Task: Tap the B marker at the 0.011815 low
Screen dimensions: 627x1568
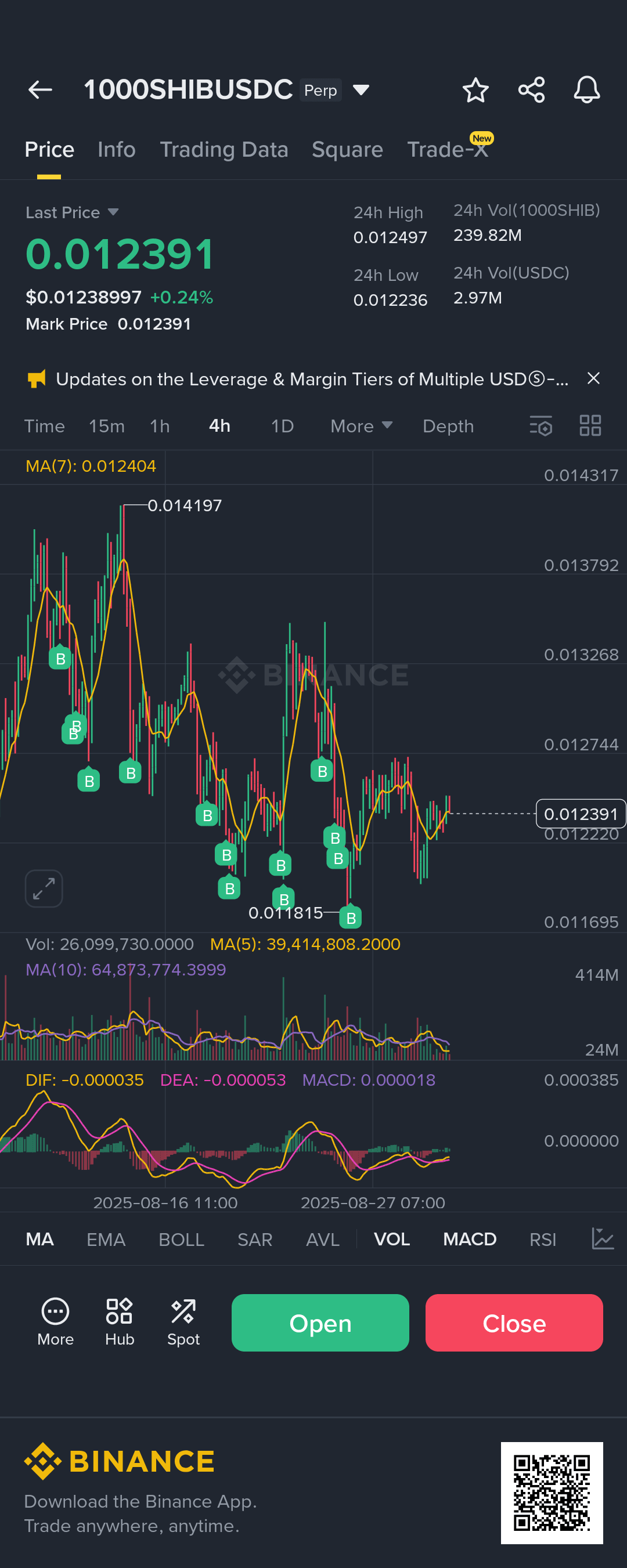Action: (351, 917)
